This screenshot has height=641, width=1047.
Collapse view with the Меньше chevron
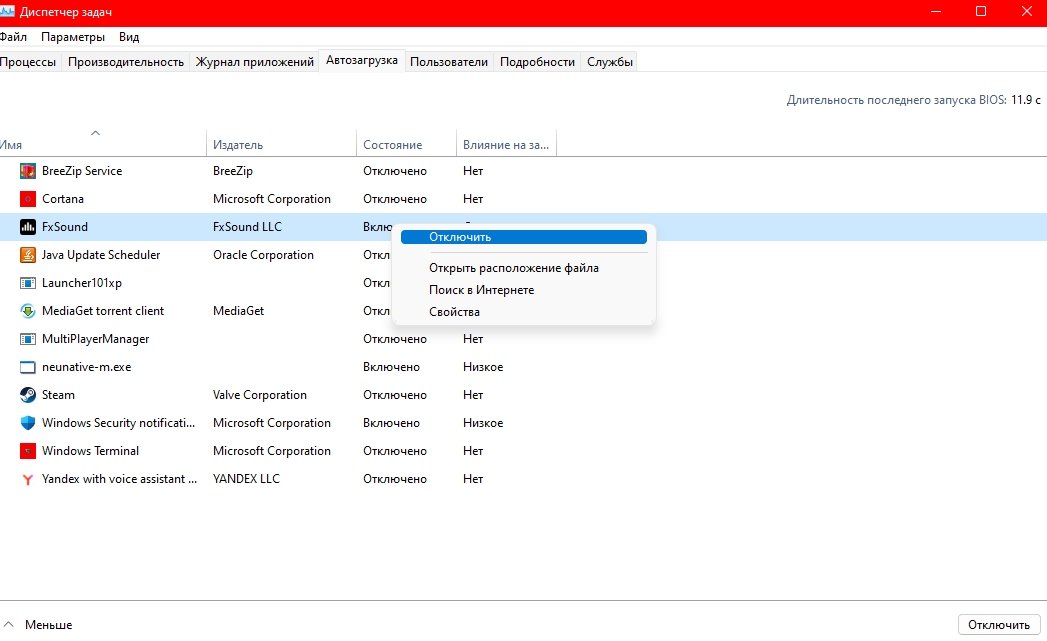tap(8, 624)
